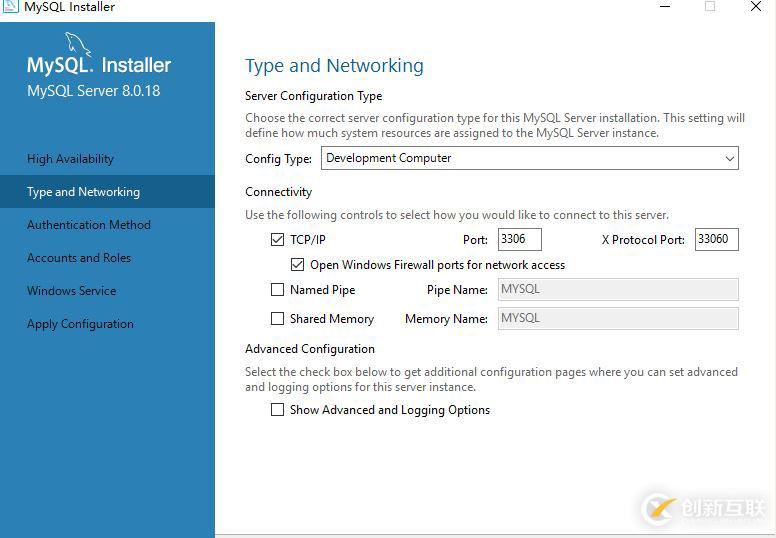
Task: Click the MySQL Installer title bar icon
Action: pyautogui.click(x=10, y=6)
